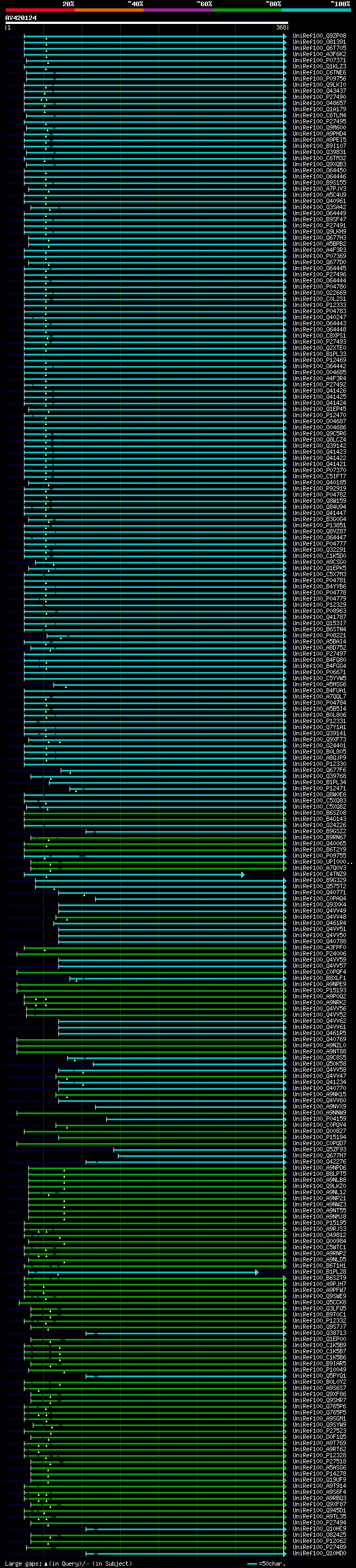Viewport: 356px width, 1568px height.
Task: Select UniRef100_Q39831 label
Action: pyautogui.click(x=319, y=152)
